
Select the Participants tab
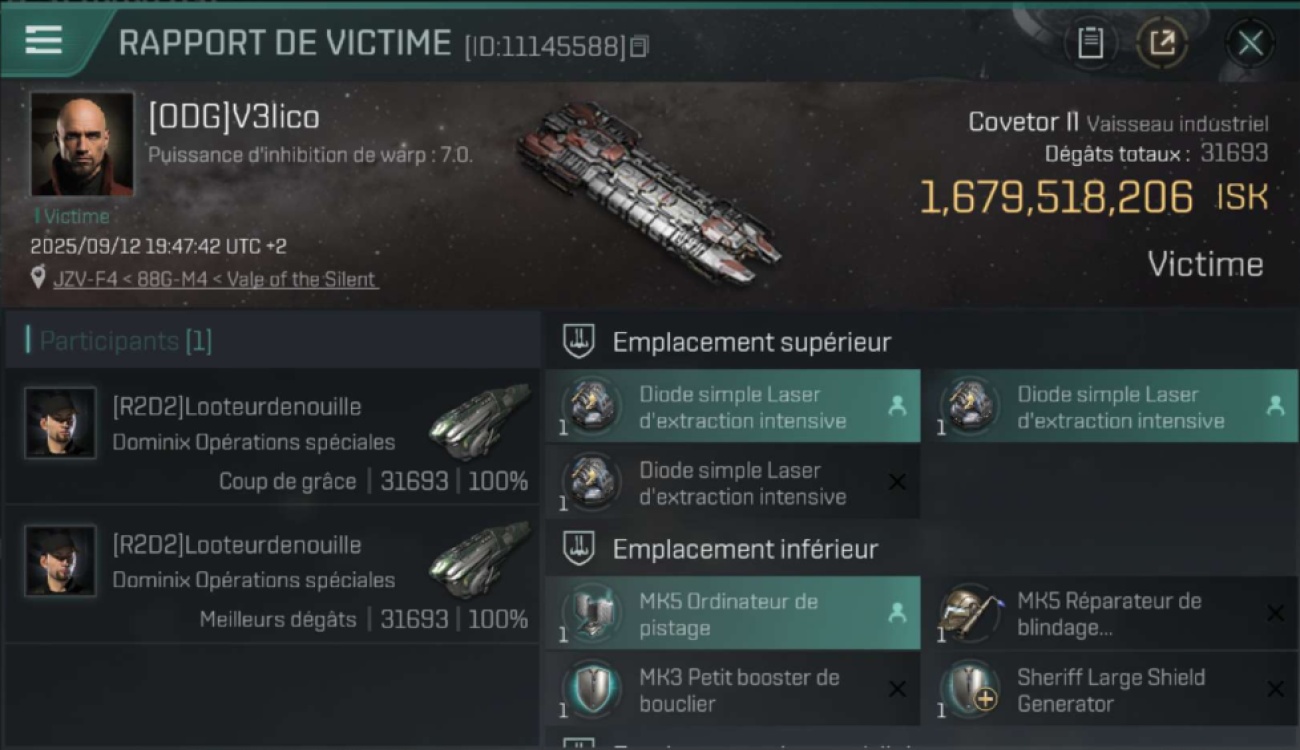click(126, 342)
